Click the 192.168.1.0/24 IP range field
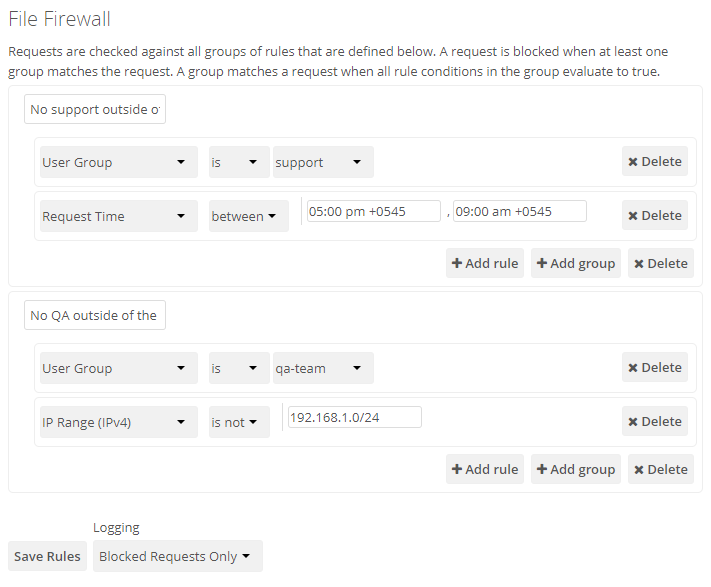 353,417
